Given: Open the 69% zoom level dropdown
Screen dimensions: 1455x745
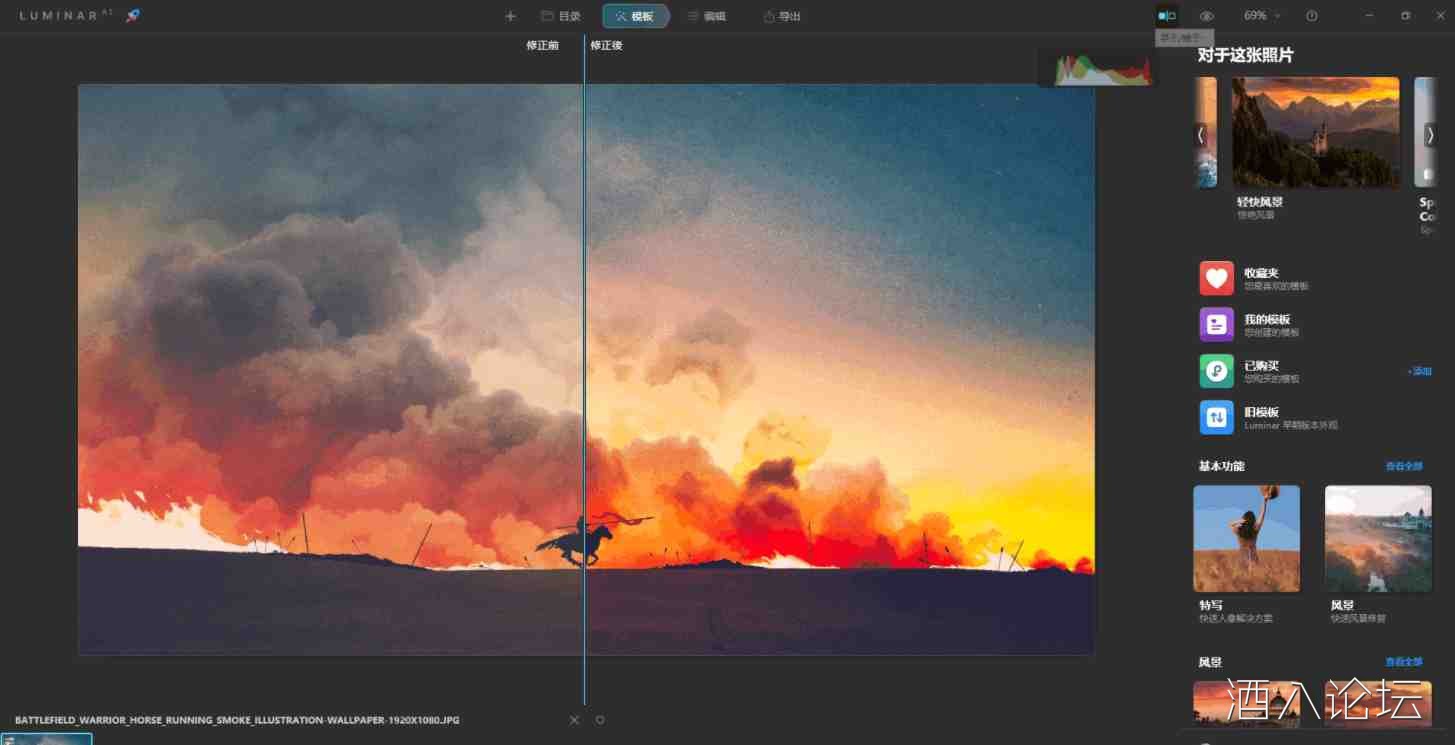Looking at the screenshot, I should click(x=1261, y=16).
